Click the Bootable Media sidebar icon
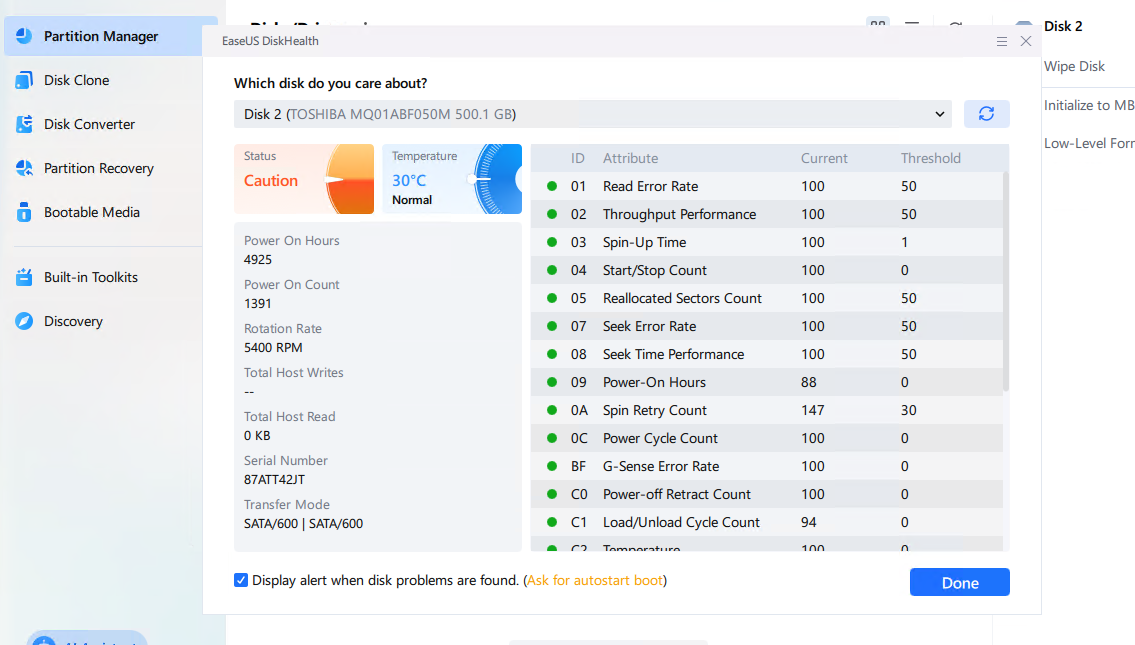Screen dimensions: 1135x645 click(x=24, y=212)
